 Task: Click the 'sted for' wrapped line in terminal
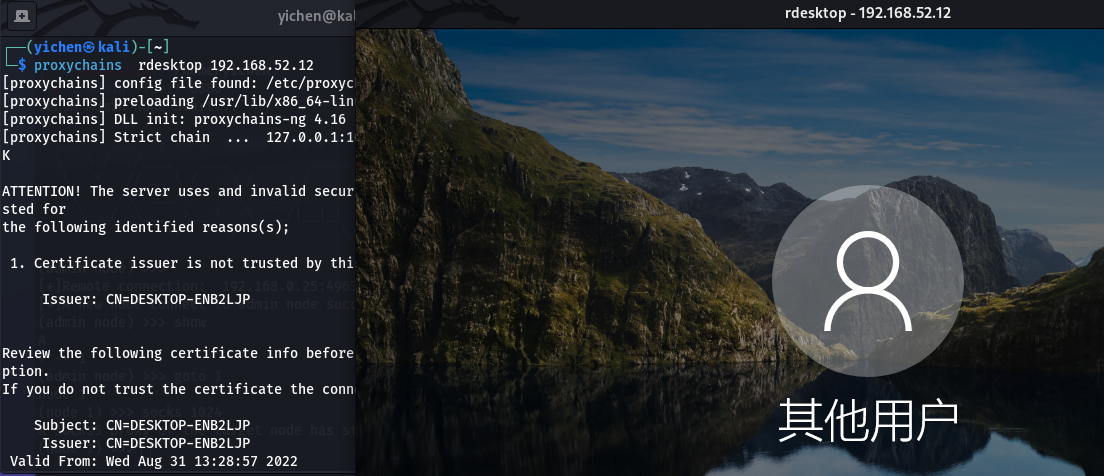click(x=34, y=209)
